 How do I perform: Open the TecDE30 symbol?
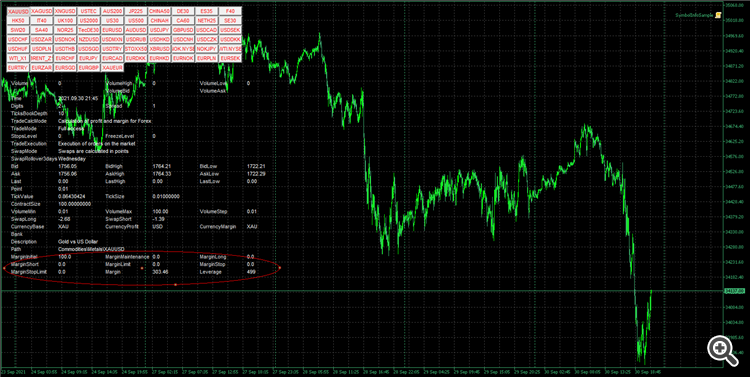coord(88,30)
